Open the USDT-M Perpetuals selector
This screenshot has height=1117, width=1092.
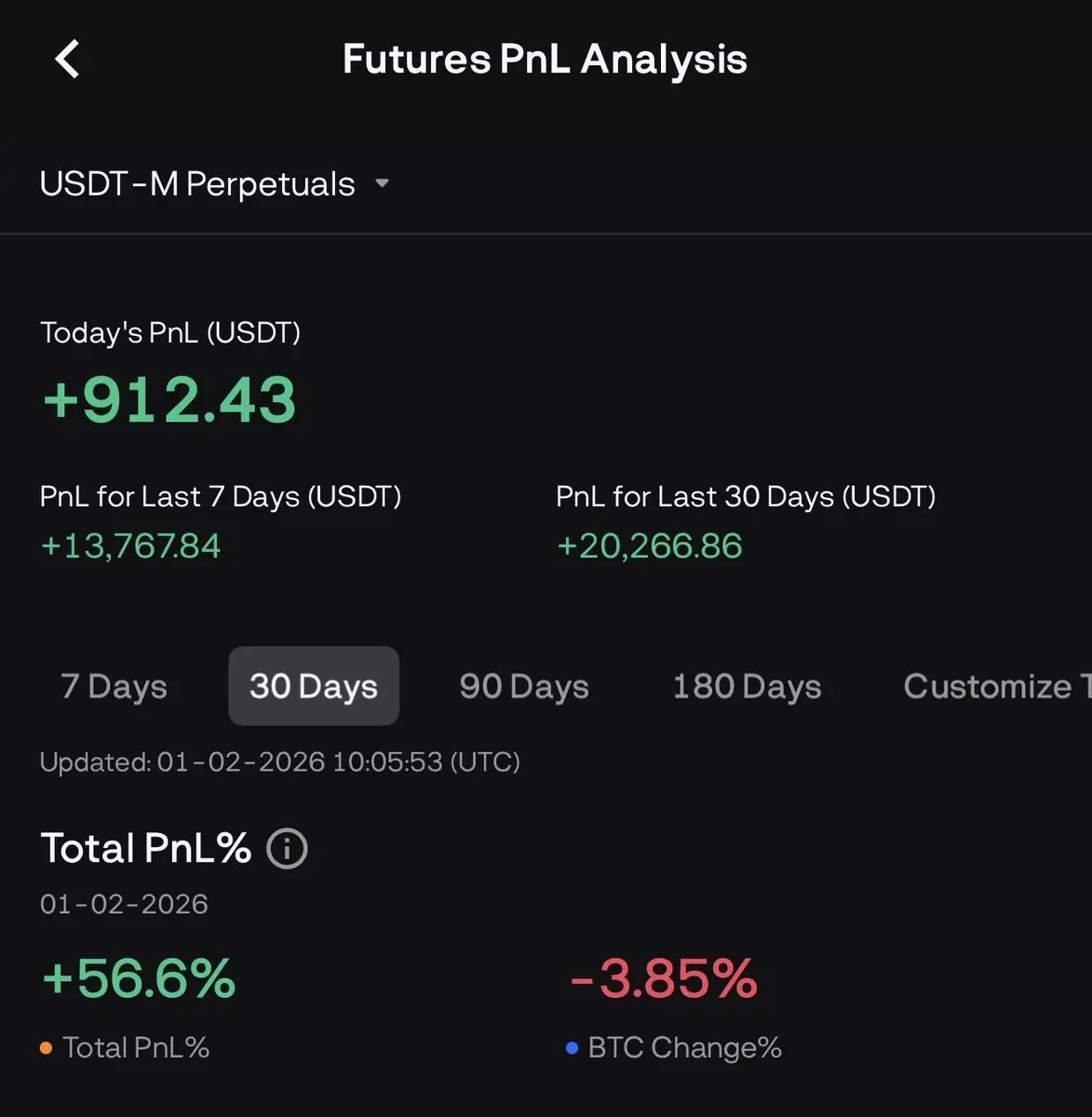(x=197, y=184)
